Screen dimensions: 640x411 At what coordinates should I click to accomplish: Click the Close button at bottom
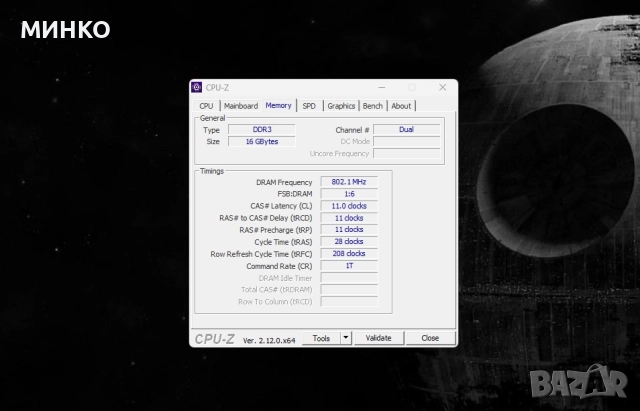[430, 338]
